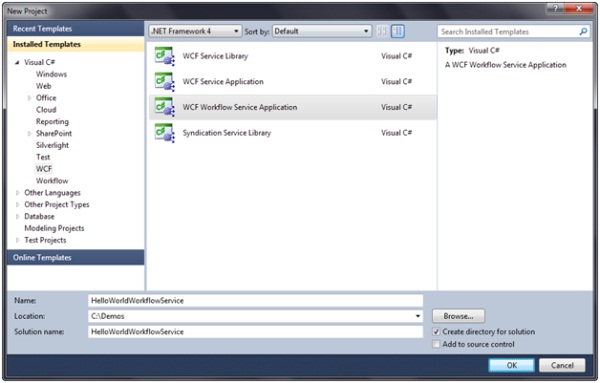Click the WCF Workflow Service Application icon
This screenshot has height=383, width=600.
click(165, 108)
